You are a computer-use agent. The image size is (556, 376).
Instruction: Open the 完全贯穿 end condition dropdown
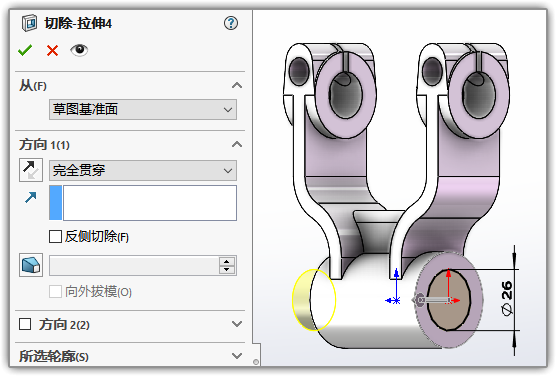pos(143,170)
